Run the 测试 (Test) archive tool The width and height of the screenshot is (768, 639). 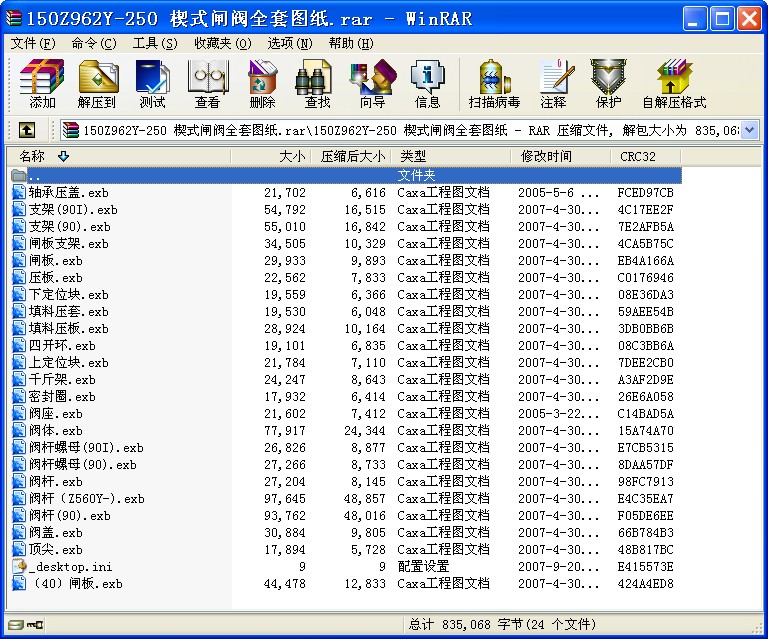(x=152, y=84)
